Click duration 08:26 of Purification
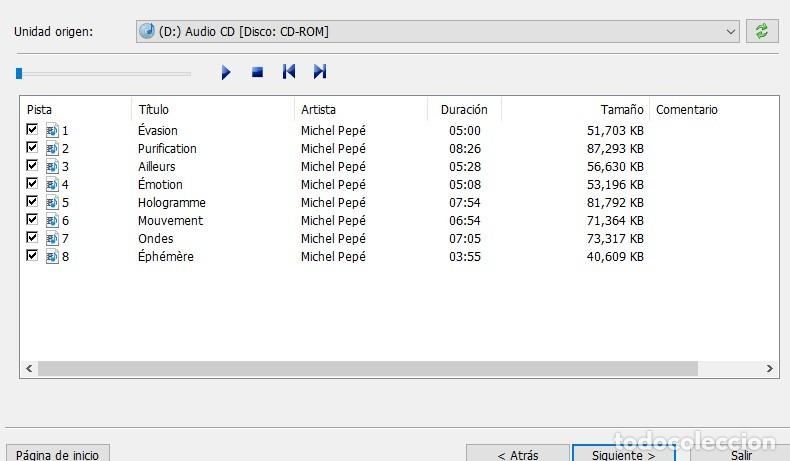The width and height of the screenshot is (790, 461). [465, 149]
